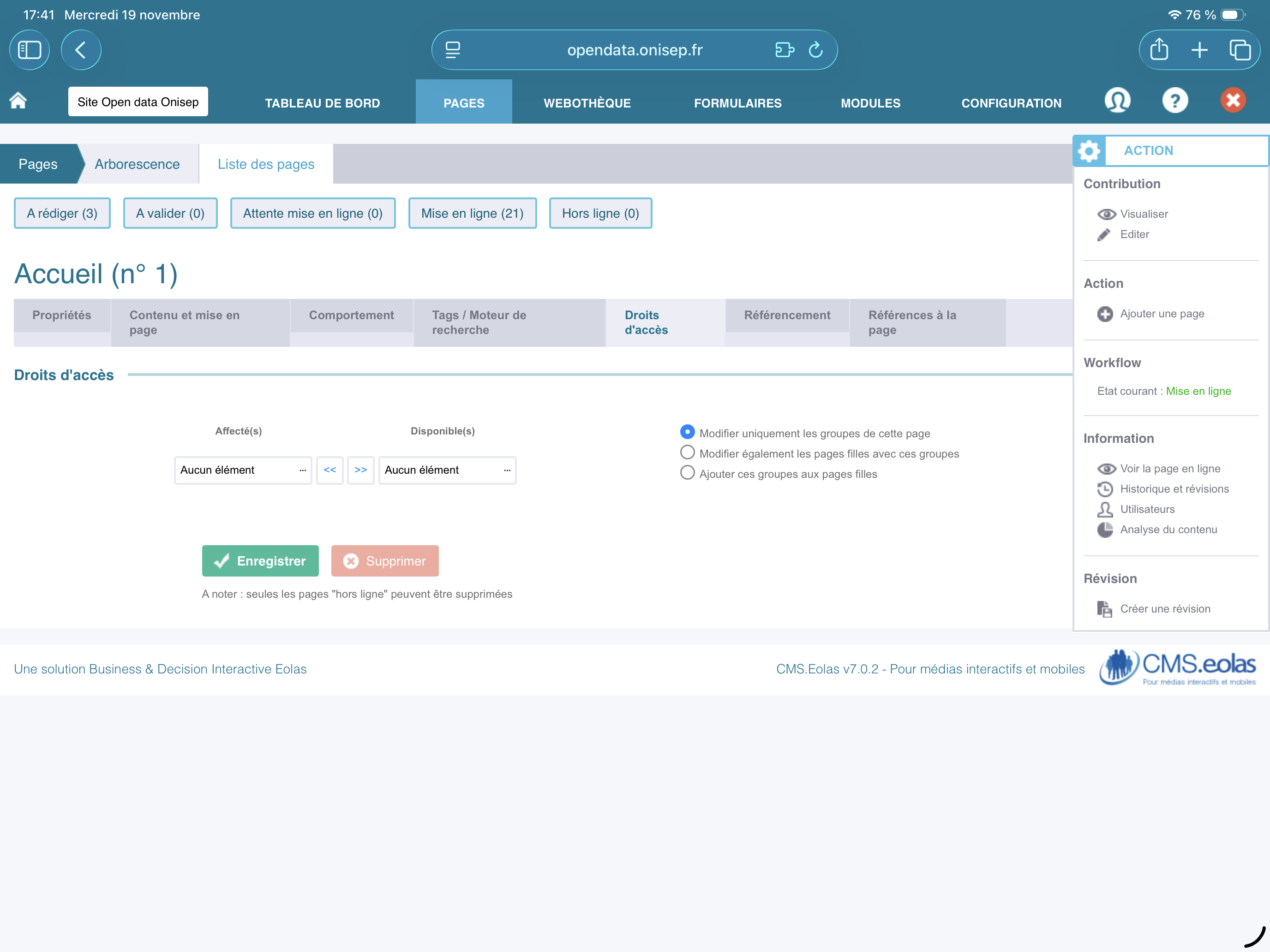Open the Disponible(s) list box

click(x=447, y=470)
